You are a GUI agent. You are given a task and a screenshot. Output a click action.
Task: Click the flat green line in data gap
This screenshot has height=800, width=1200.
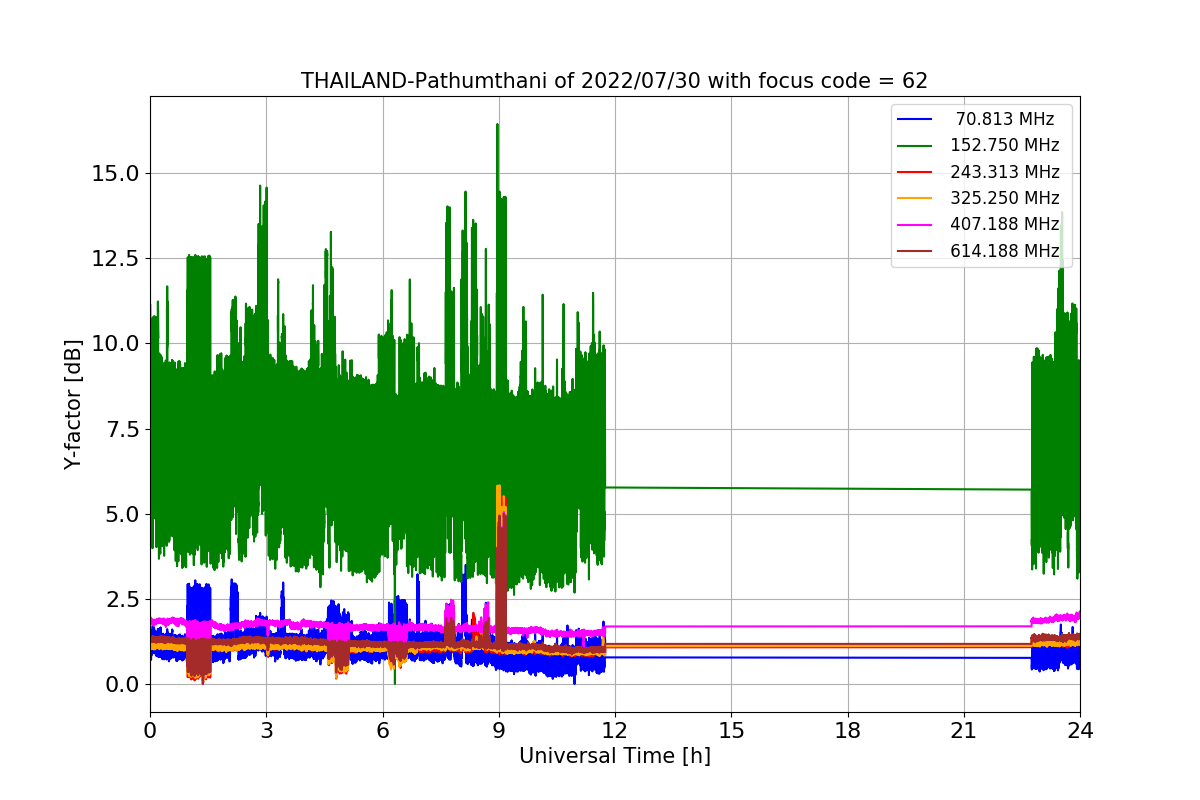pos(818,488)
